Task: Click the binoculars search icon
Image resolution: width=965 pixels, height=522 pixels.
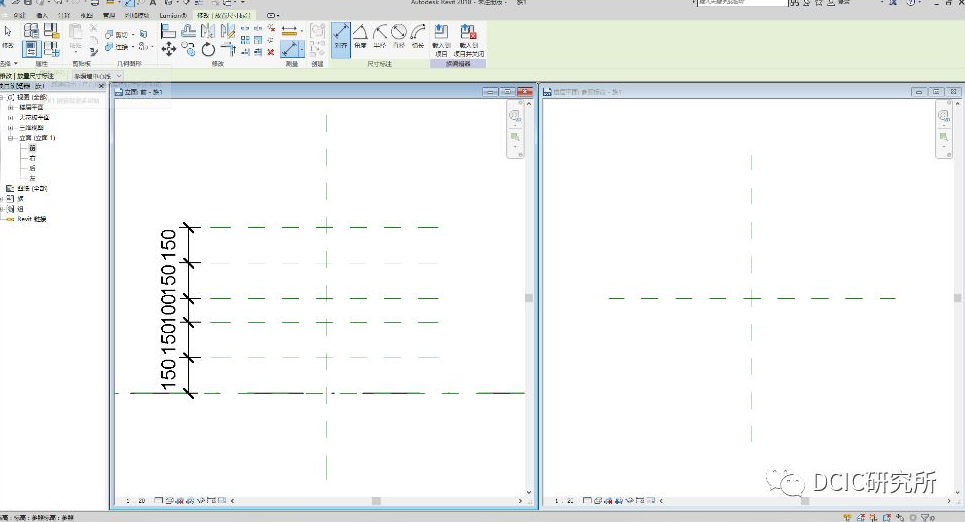Action: (x=795, y=3)
